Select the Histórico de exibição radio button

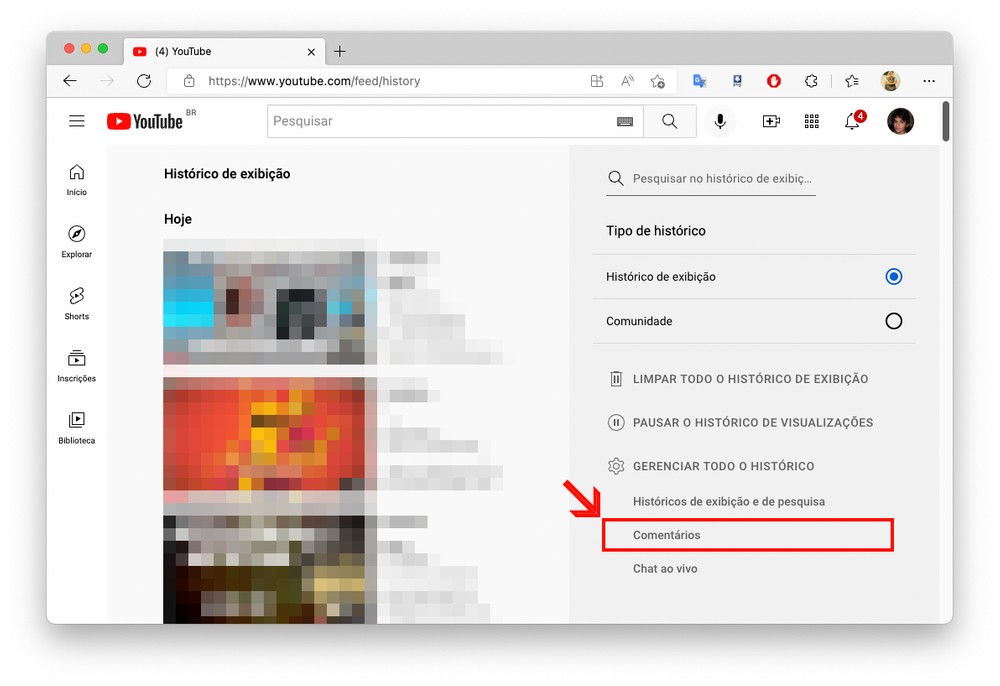click(x=894, y=277)
